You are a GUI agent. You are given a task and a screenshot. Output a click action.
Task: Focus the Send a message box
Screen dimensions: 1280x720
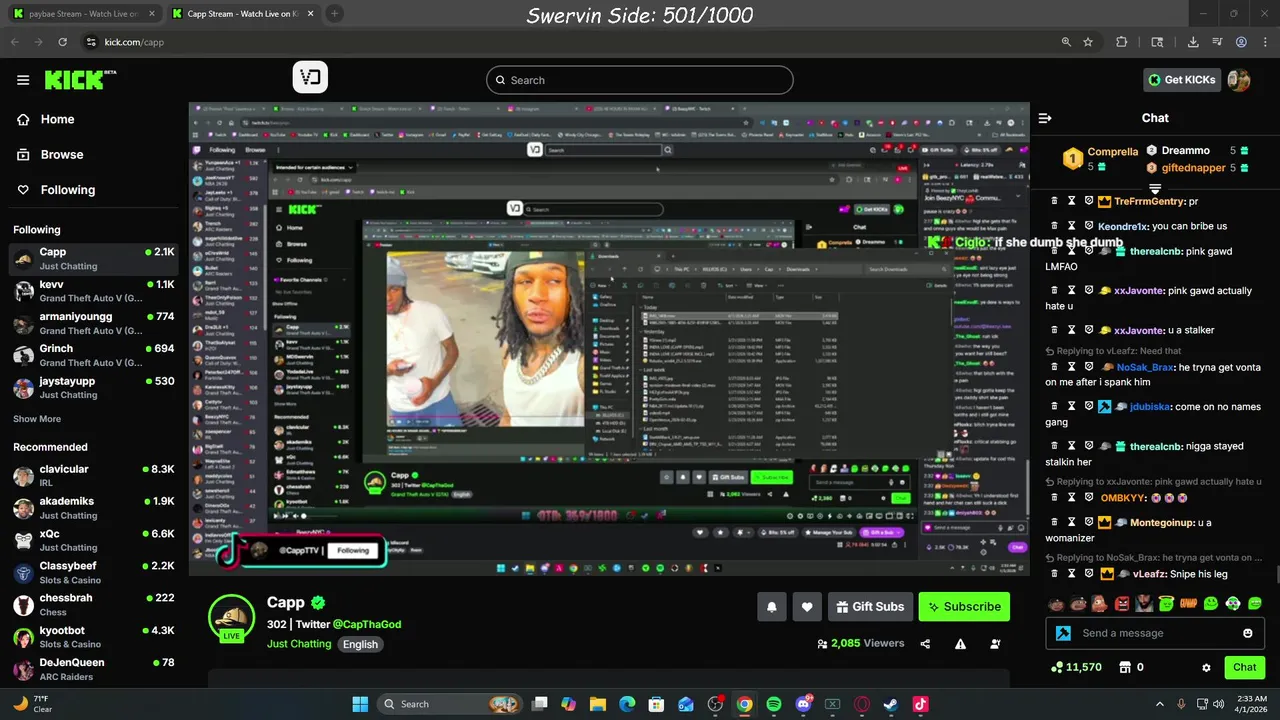tap(1155, 633)
